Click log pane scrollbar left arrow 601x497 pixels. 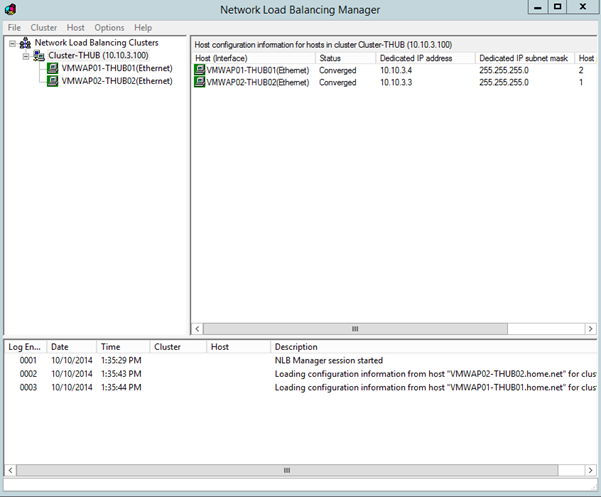pyautogui.click(x=10, y=470)
